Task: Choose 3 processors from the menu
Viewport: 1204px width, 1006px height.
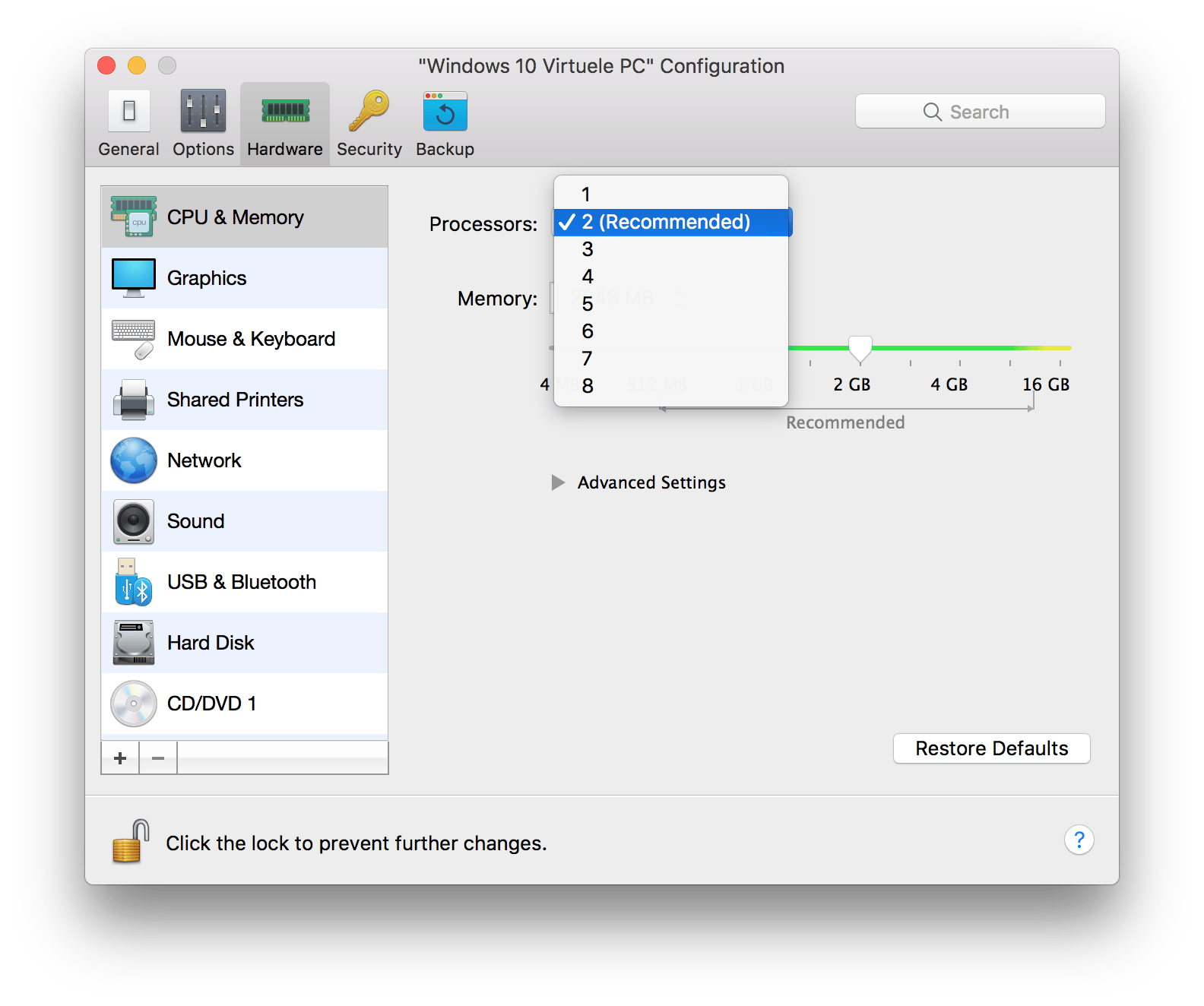Action: [671, 249]
